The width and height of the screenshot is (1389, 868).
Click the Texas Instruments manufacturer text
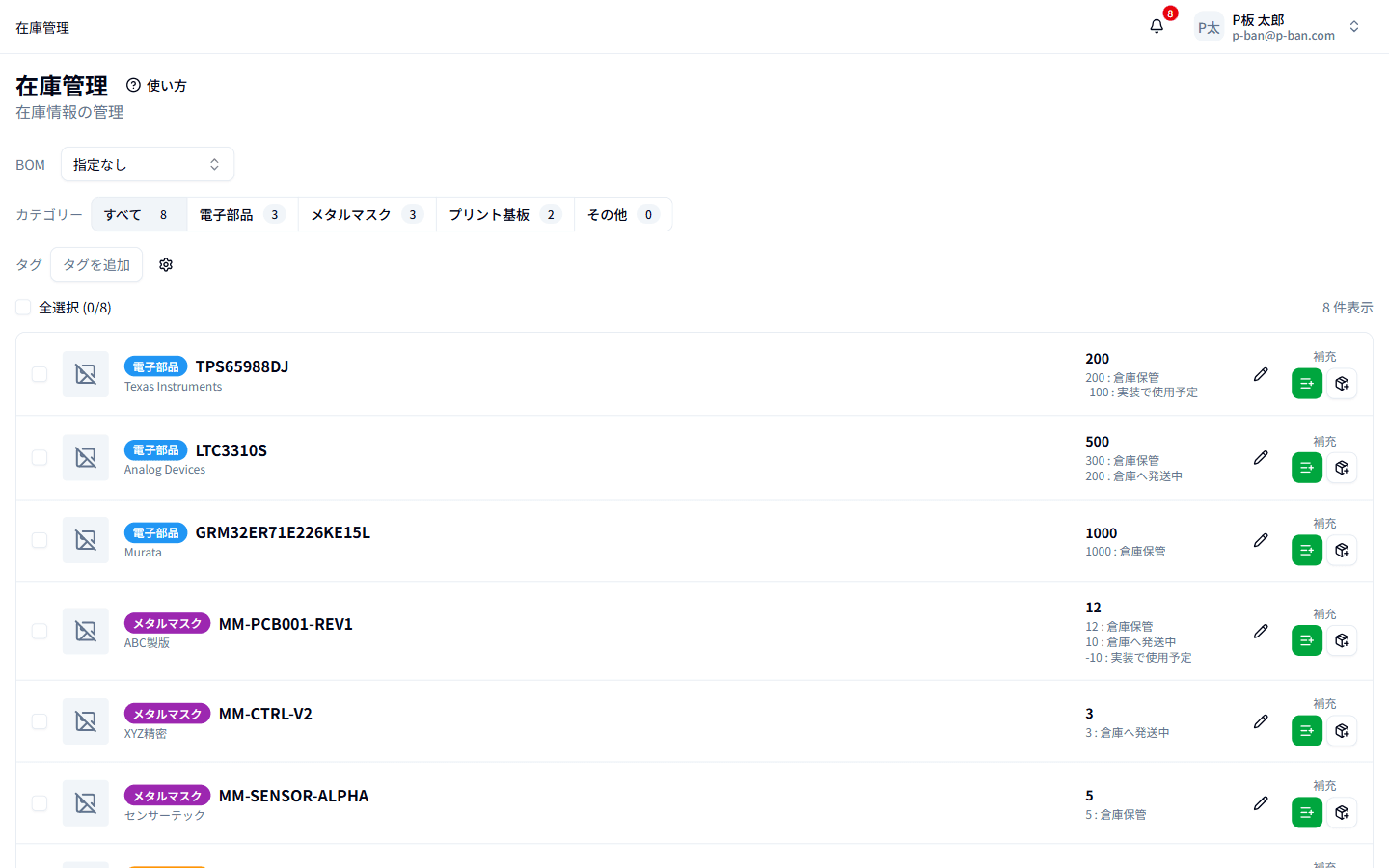pyautogui.click(x=173, y=387)
